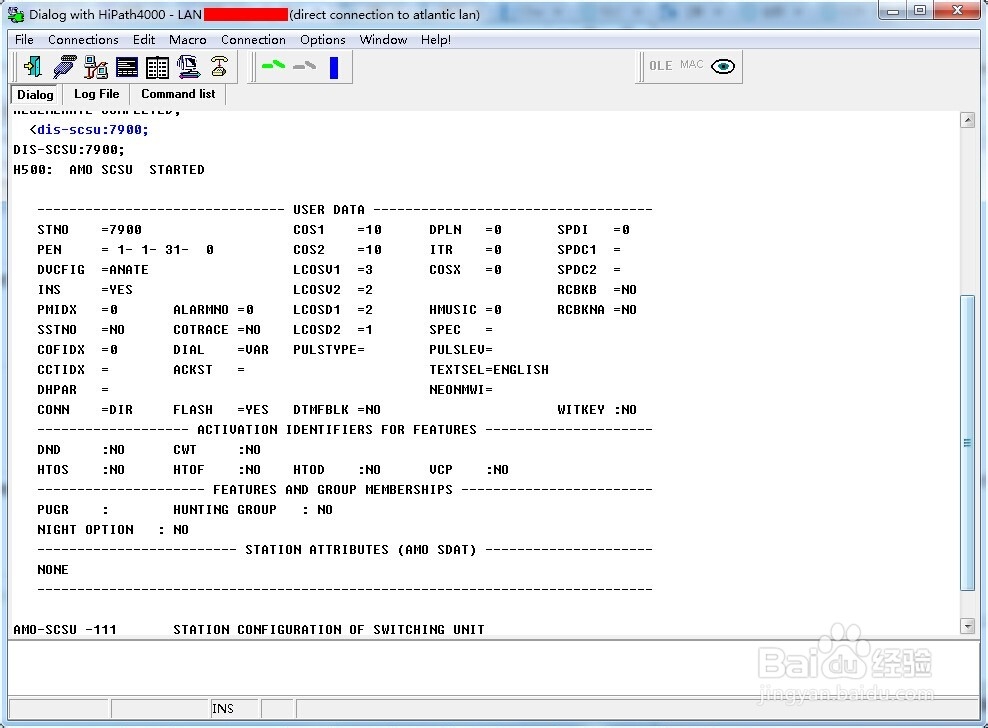Click the AMO-SCSU -111 status line
Viewport: 988px width, 728px height.
[250, 630]
